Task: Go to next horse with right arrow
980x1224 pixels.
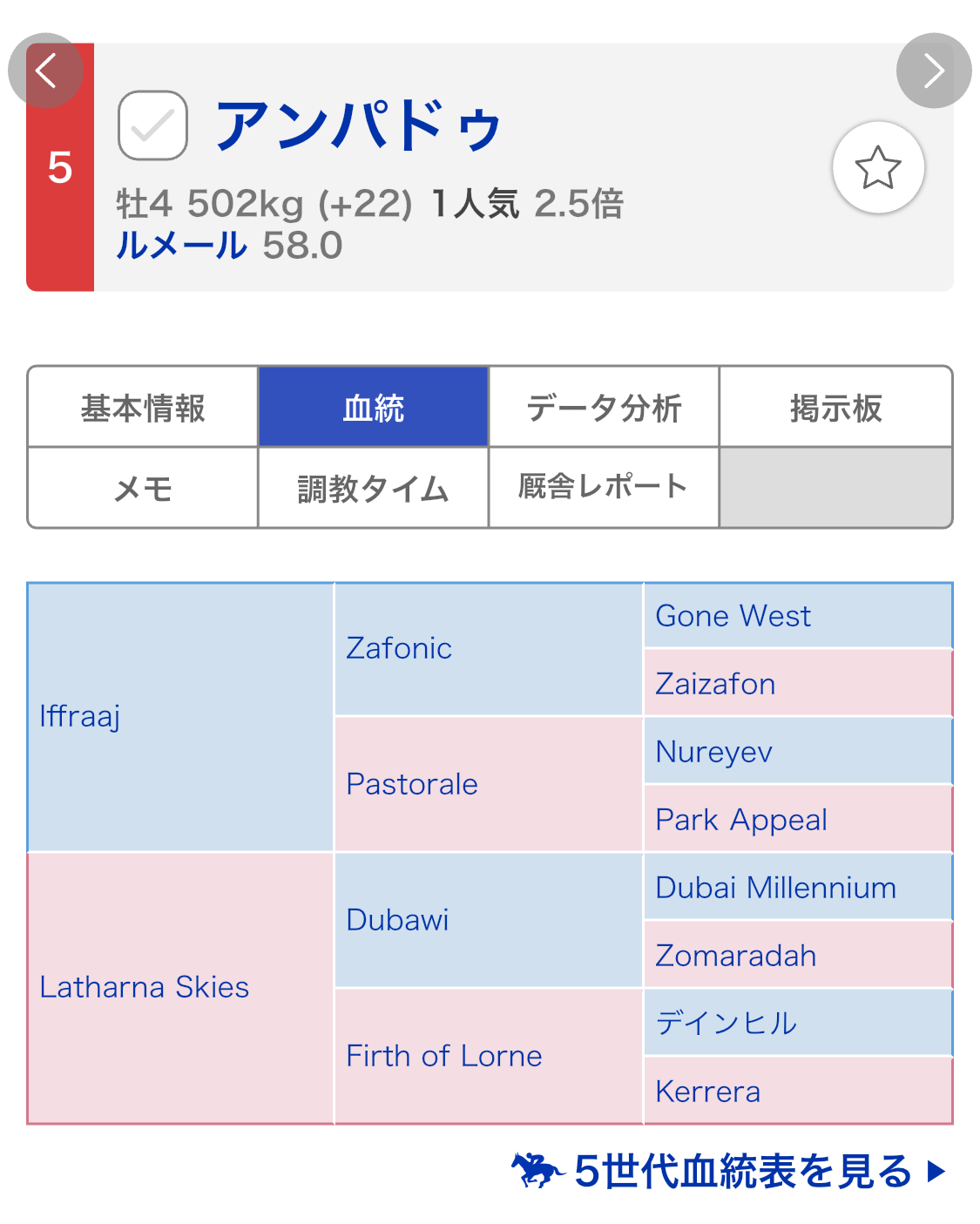Action: click(934, 71)
